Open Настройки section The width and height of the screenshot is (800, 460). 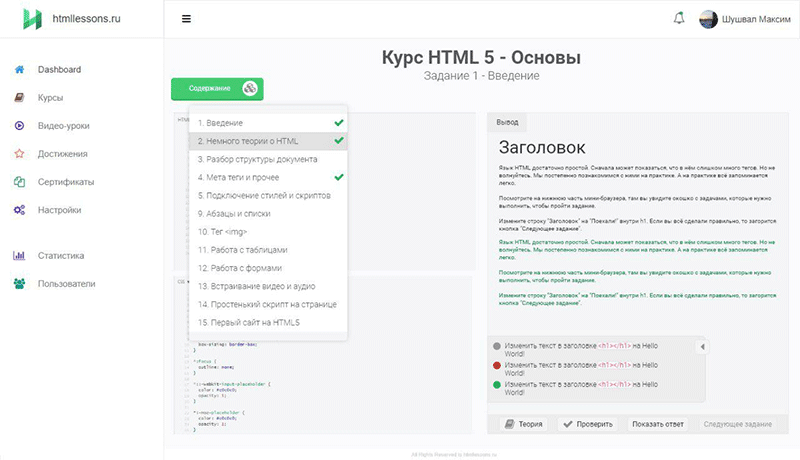pos(59,210)
